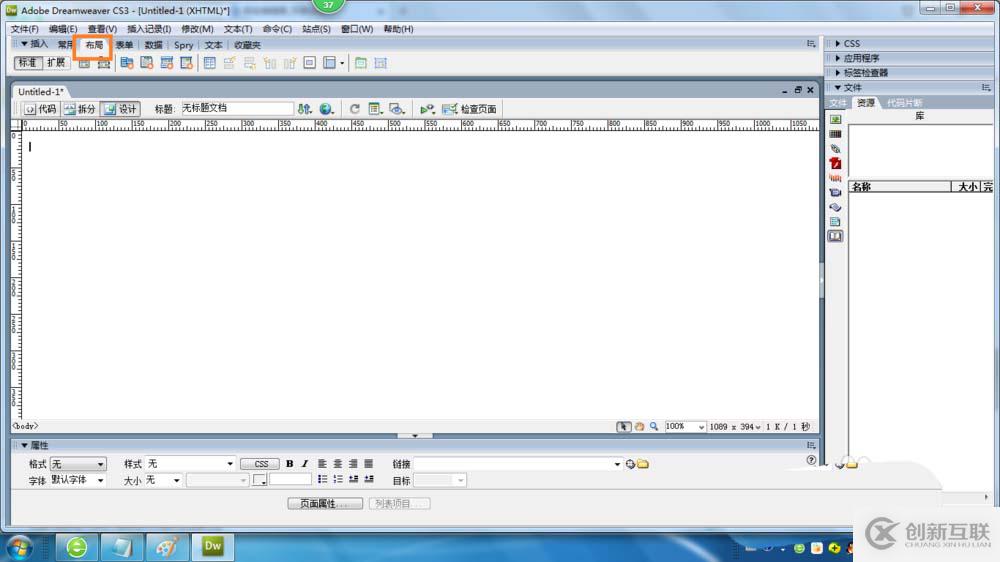This screenshot has width=1000, height=562.
Task: Switch to the 表单 insert tab
Action: click(x=124, y=45)
